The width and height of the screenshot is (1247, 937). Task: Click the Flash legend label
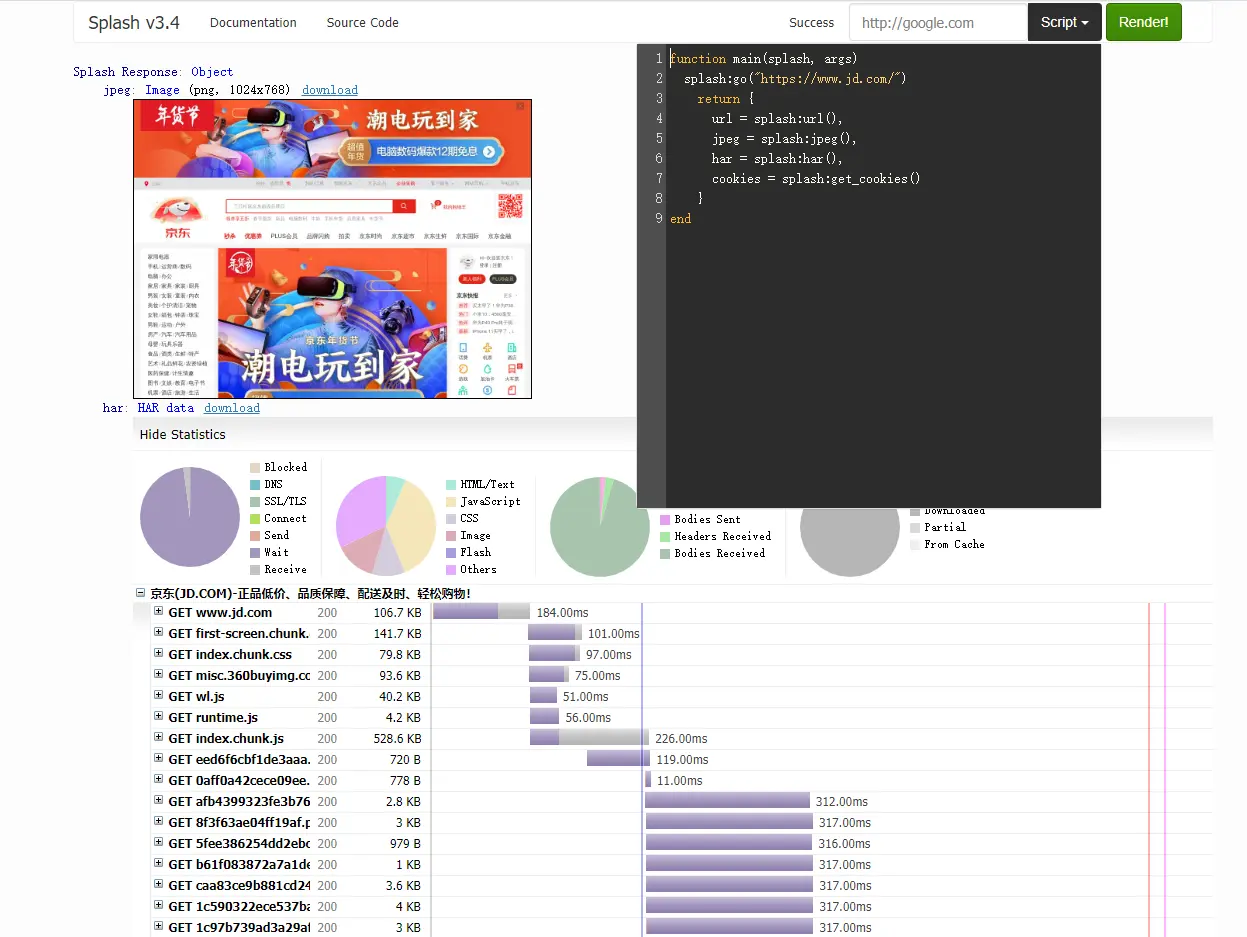click(476, 552)
